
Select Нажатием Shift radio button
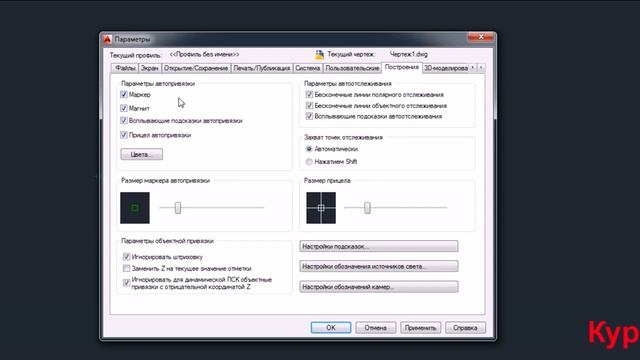pos(309,162)
